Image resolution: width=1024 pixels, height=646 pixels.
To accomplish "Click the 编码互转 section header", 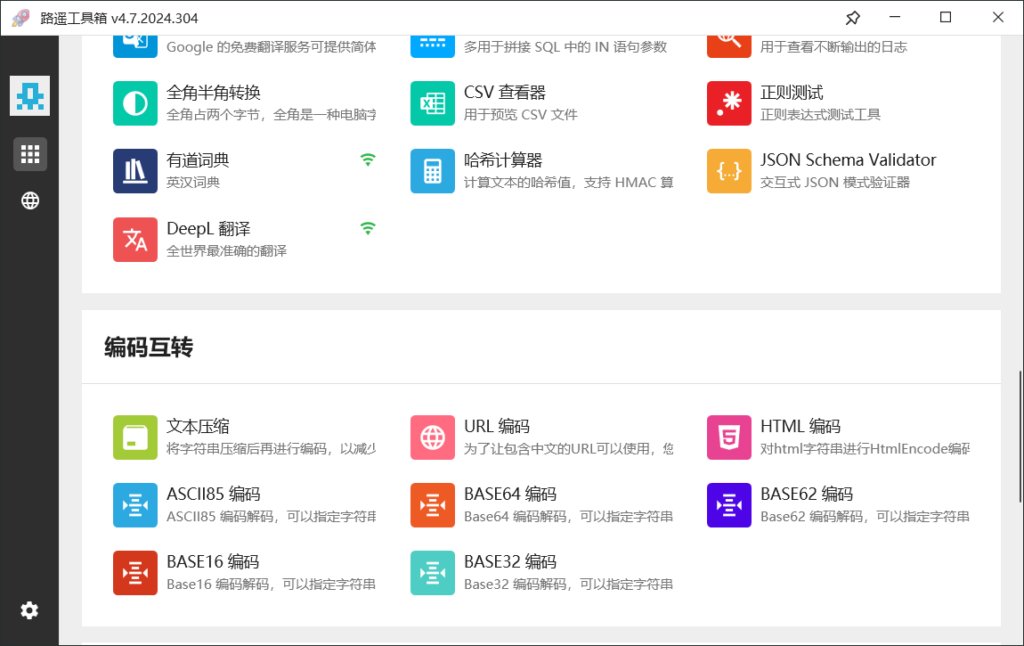I will coord(149,347).
